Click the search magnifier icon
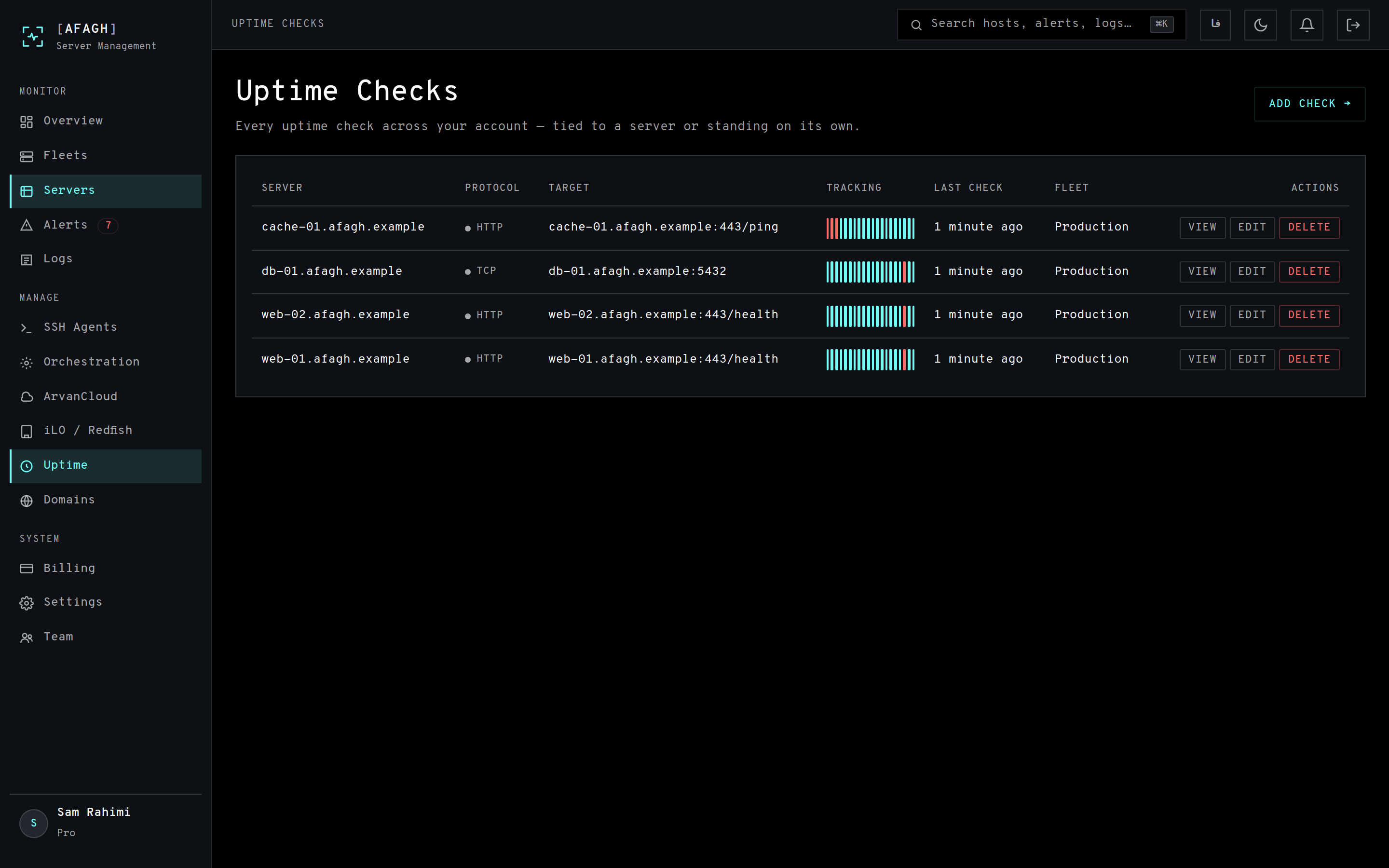Screen dimensions: 1389x868 [x=916, y=25]
